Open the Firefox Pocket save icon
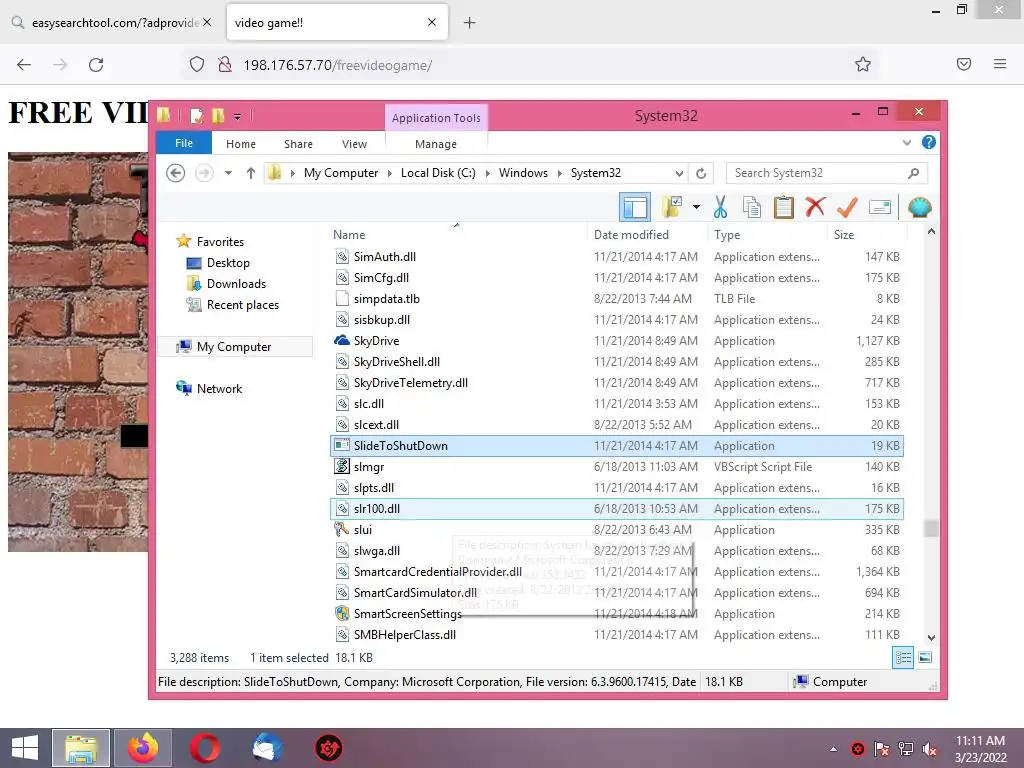1024x768 pixels. click(964, 64)
